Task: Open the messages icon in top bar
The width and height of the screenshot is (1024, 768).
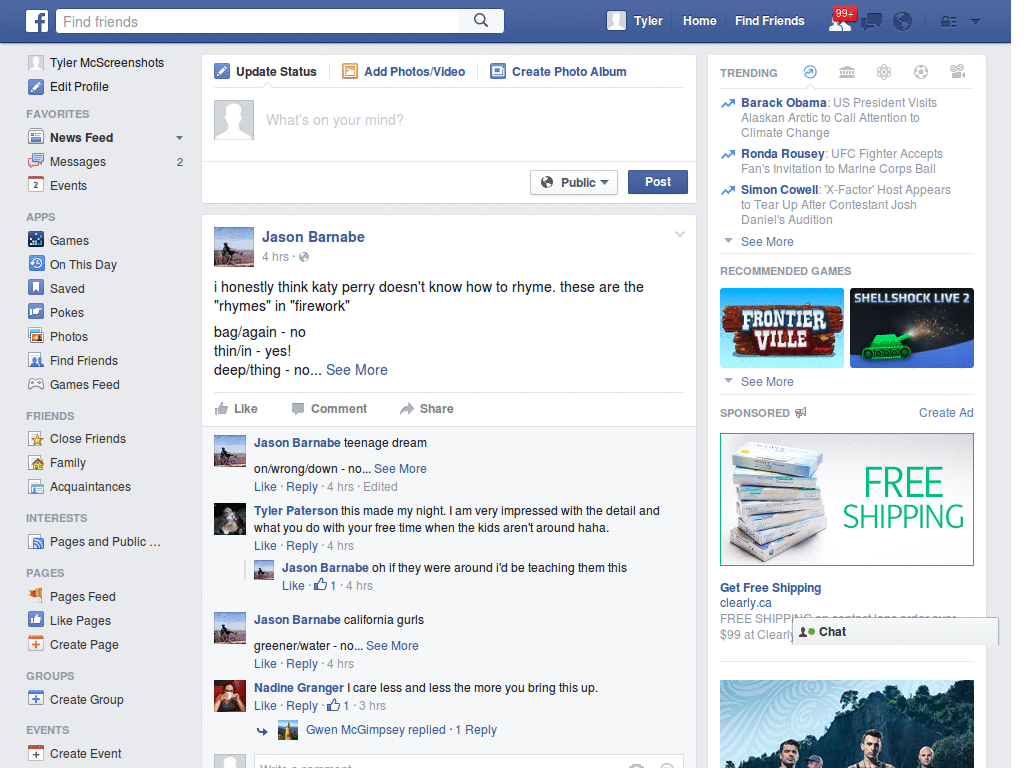Action: (871, 22)
